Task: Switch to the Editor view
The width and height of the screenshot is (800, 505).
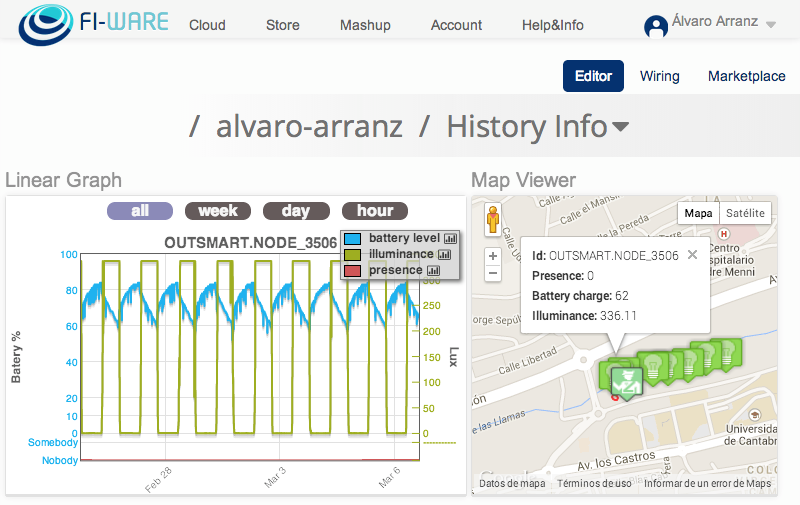Action: tap(593, 76)
